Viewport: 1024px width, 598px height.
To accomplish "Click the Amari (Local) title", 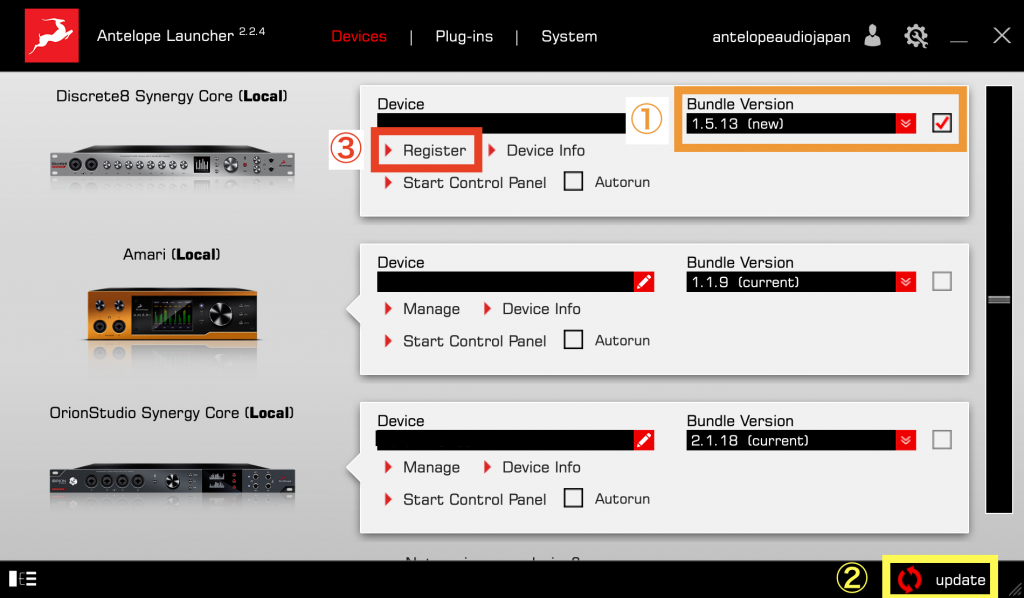I will tap(172, 254).
